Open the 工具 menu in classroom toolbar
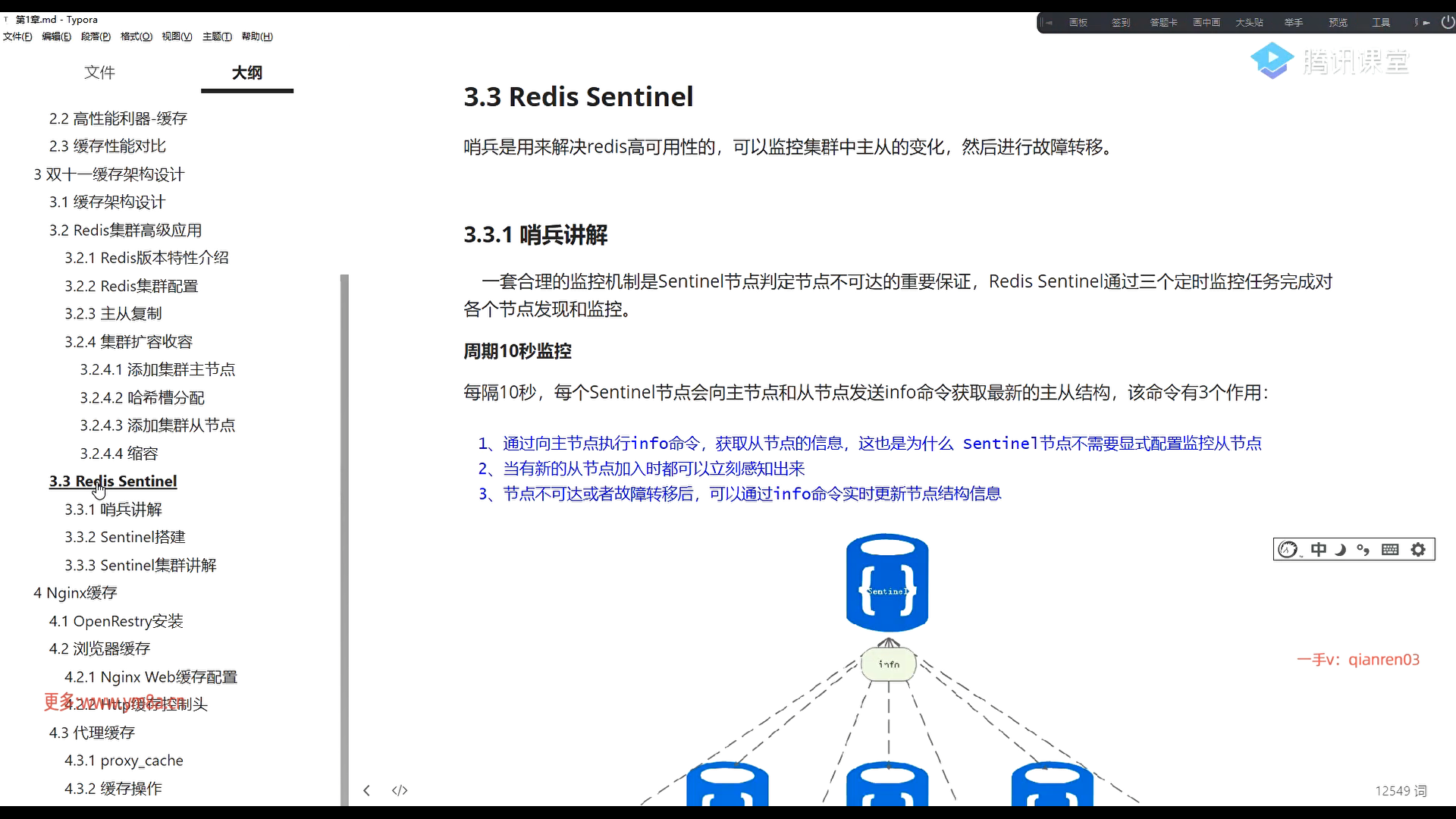This screenshot has height=819, width=1456. click(1381, 23)
